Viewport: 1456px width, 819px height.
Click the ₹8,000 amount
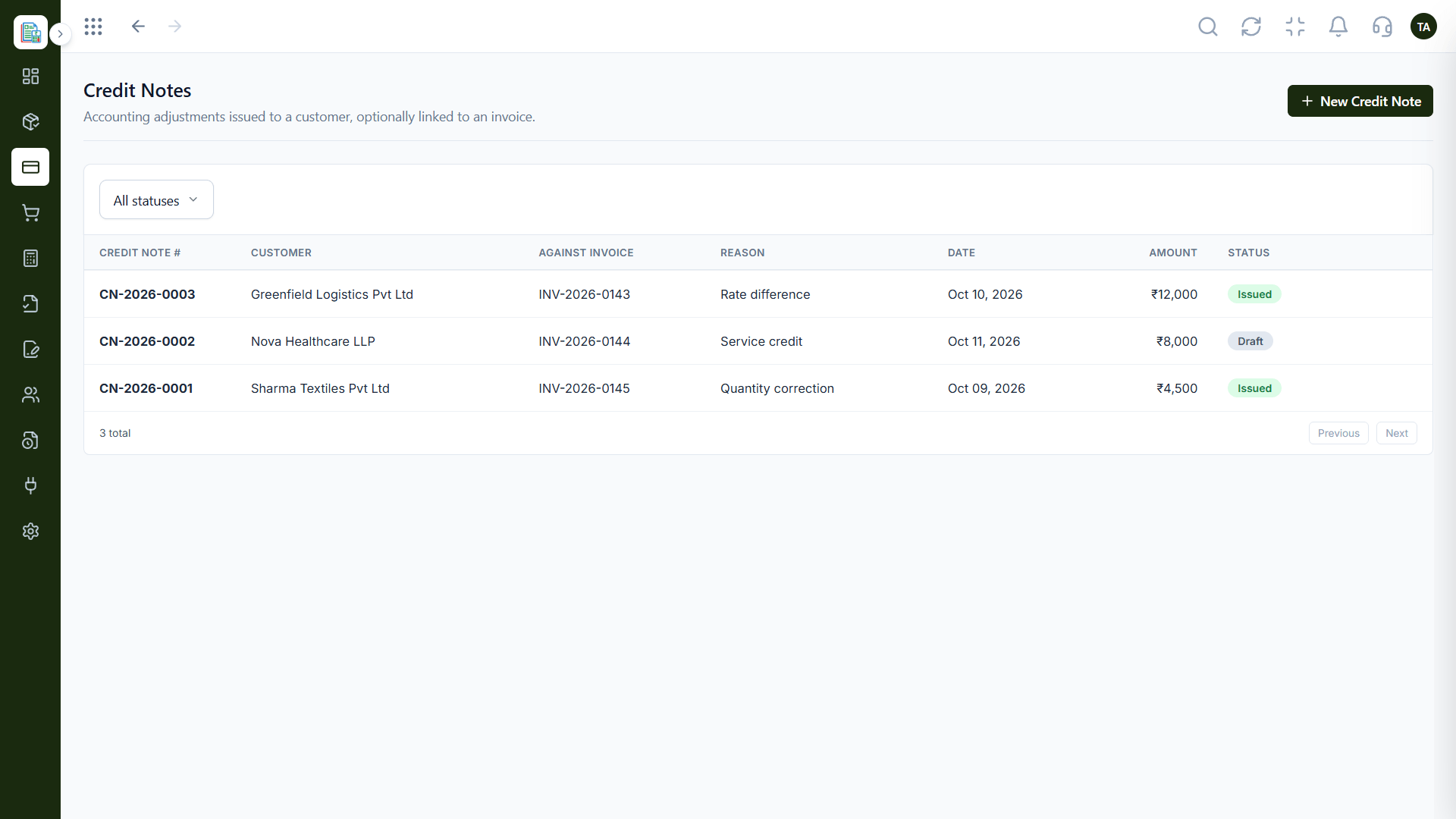tap(1177, 341)
